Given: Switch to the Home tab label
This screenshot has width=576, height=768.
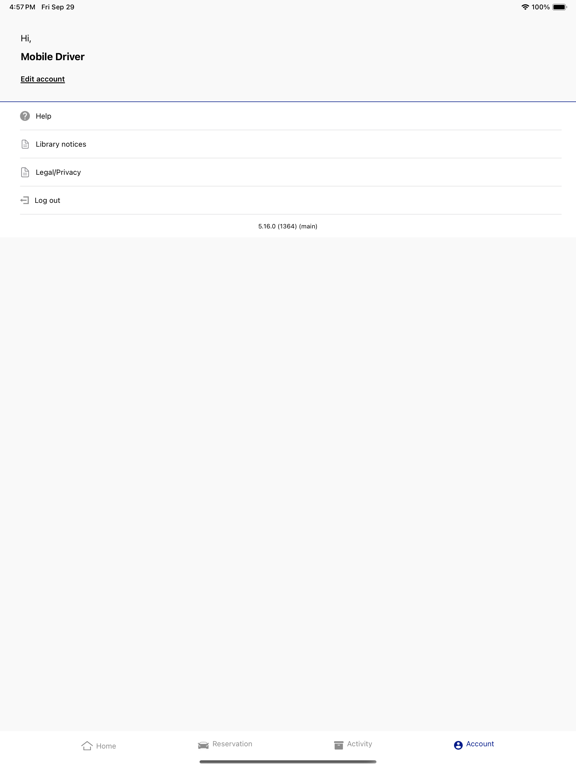Looking at the screenshot, I should pyautogui.click(x=106, y=746).
